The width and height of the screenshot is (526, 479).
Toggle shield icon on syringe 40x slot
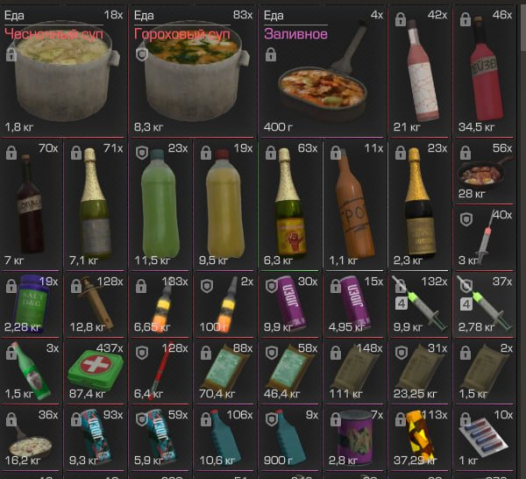(466, 220)
